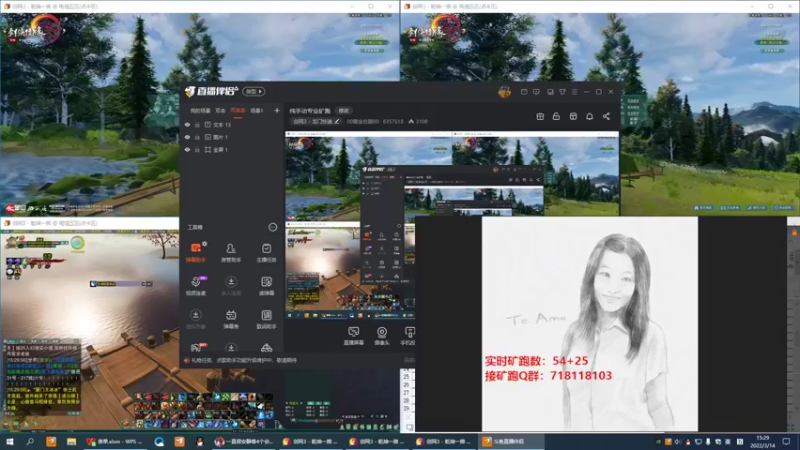The height and width of the screenshot is (450, 800).
Task: Add 手机投屏 phone source
Action: pos(408,336)
